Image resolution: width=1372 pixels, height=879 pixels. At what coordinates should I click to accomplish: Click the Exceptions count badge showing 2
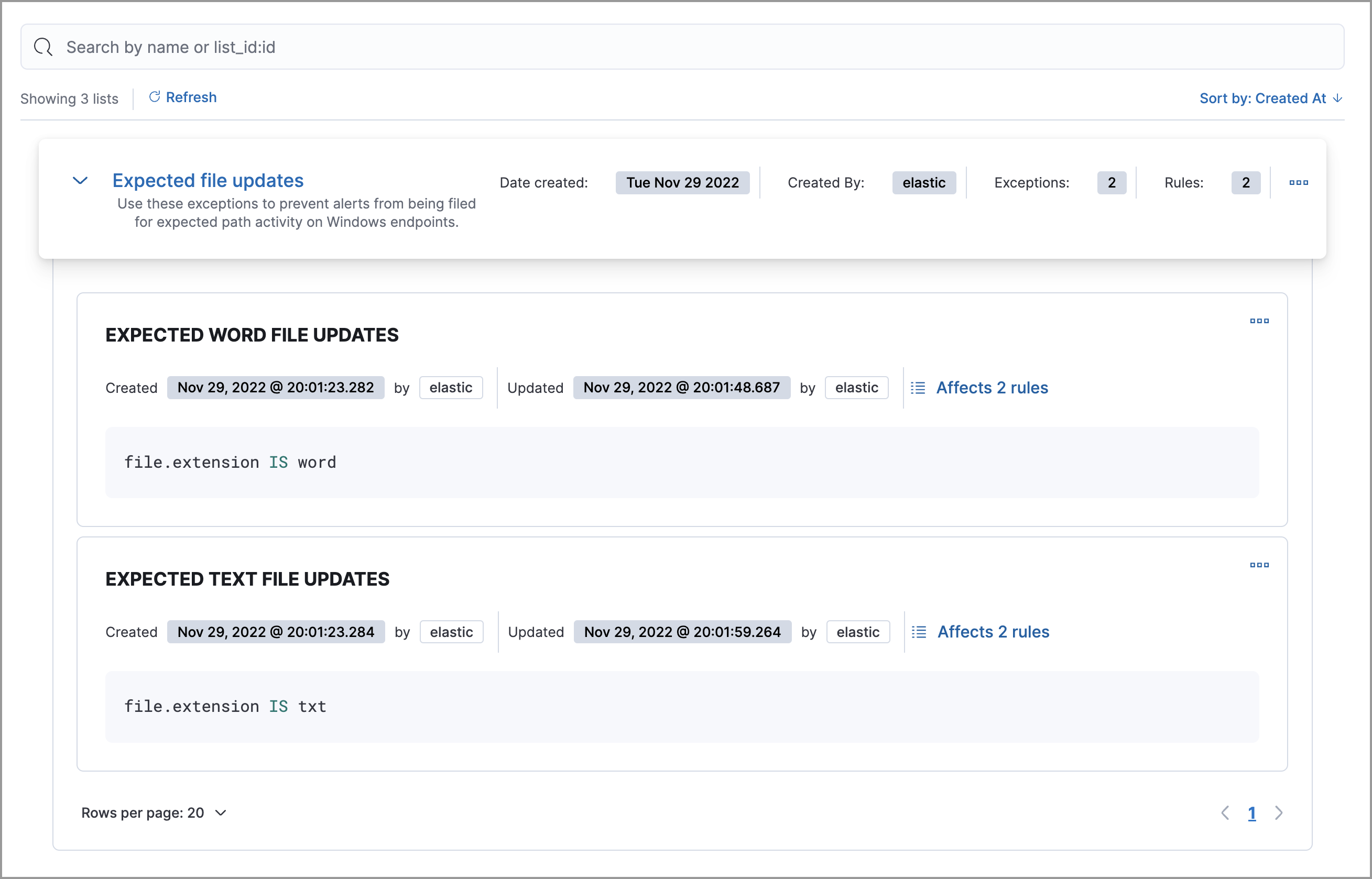1111,182
